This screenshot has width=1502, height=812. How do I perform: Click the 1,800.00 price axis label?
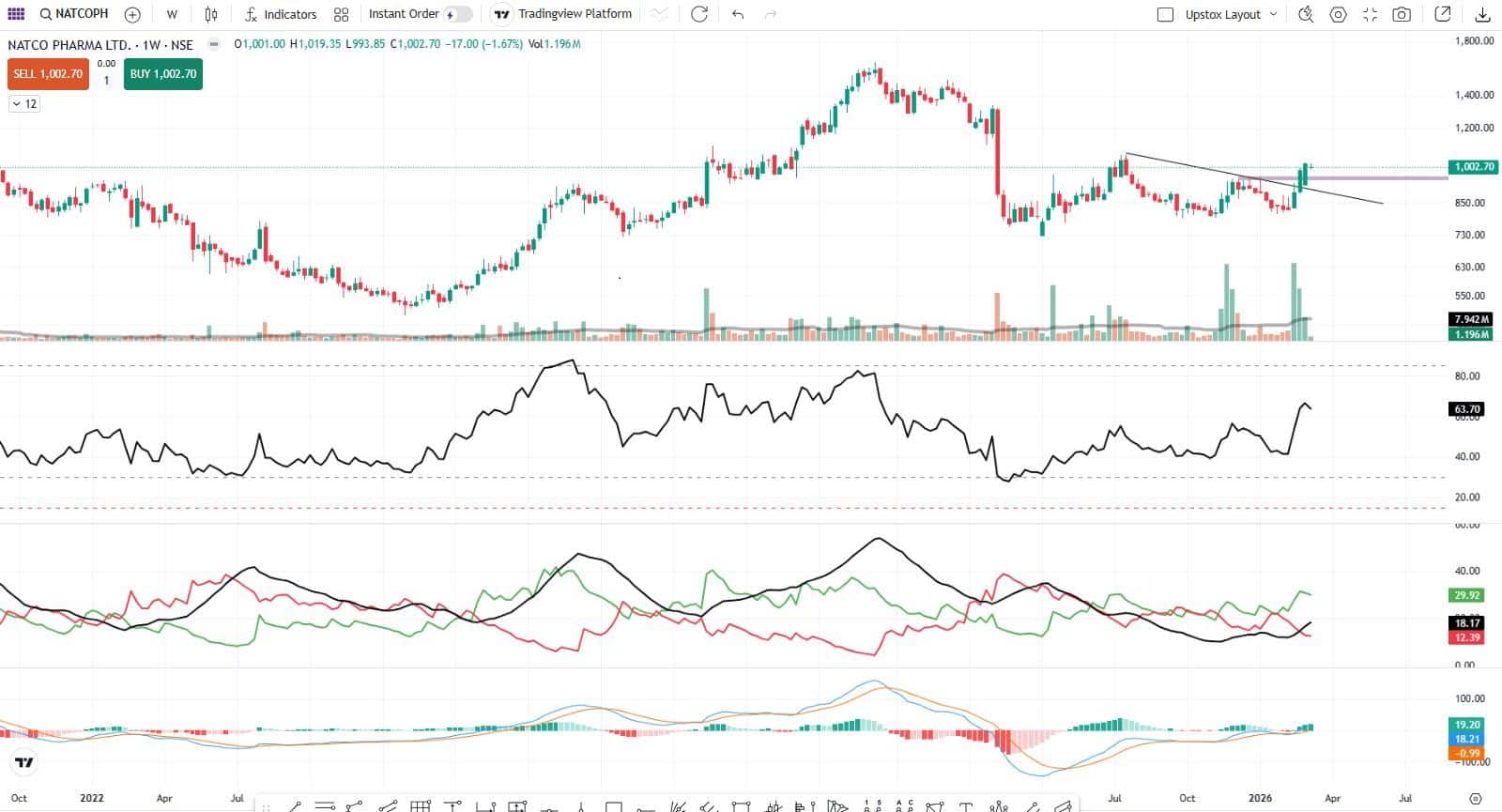tap(1474, 41)
